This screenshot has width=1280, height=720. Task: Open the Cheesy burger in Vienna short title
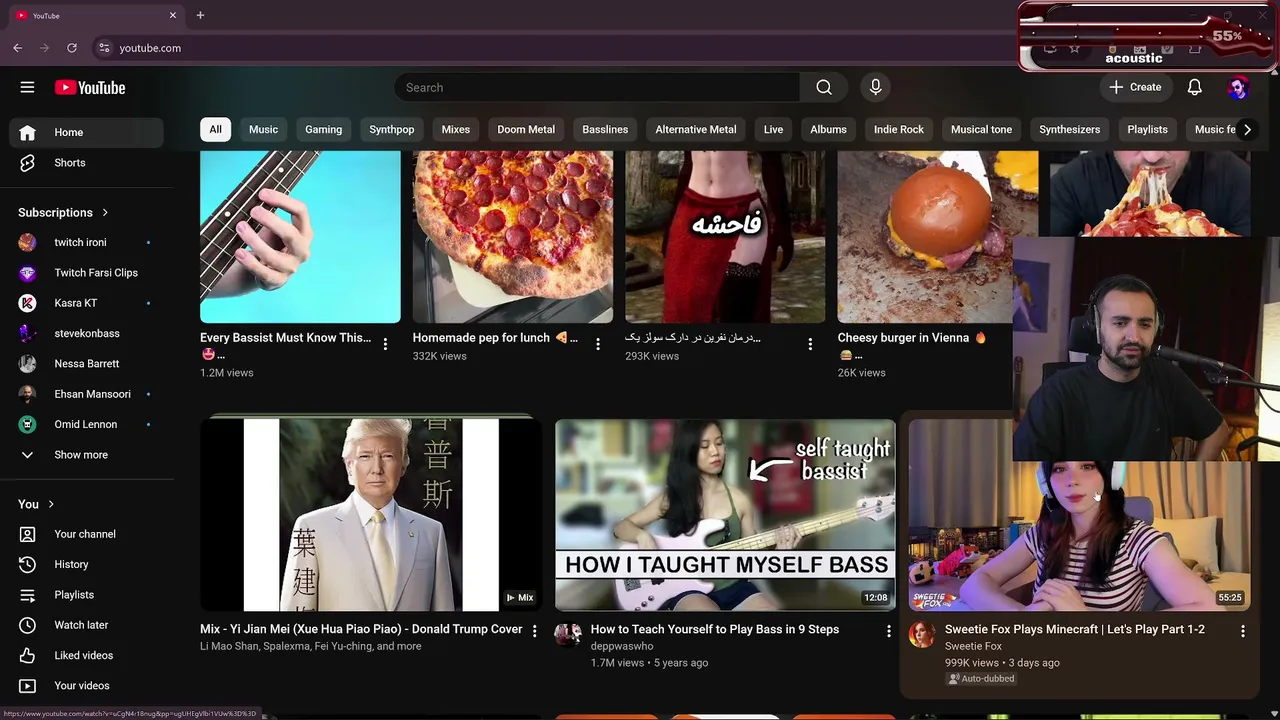tap(911, 345)
